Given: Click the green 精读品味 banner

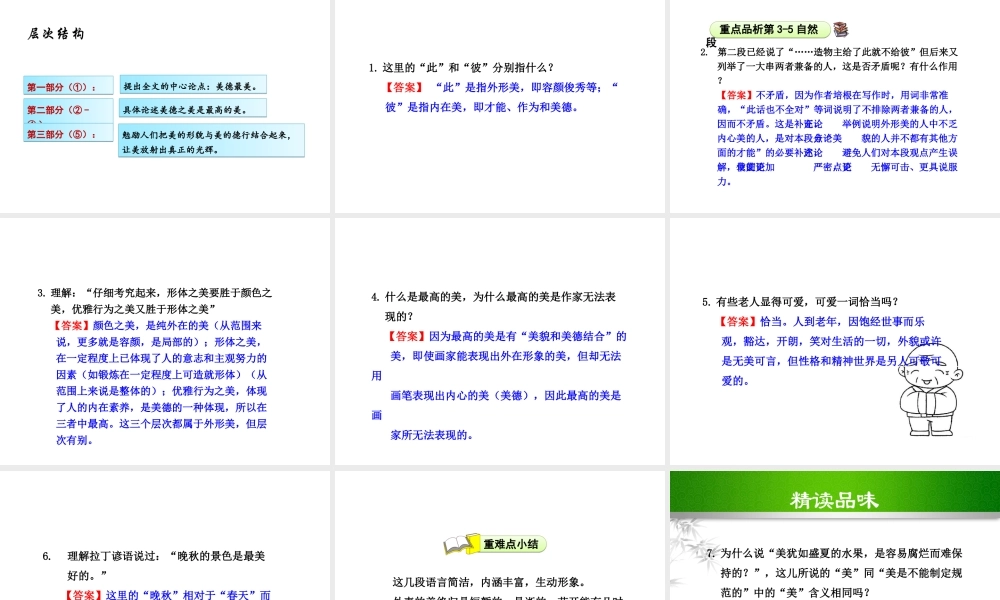Looking at the screenshot, I should pos(834,499).
